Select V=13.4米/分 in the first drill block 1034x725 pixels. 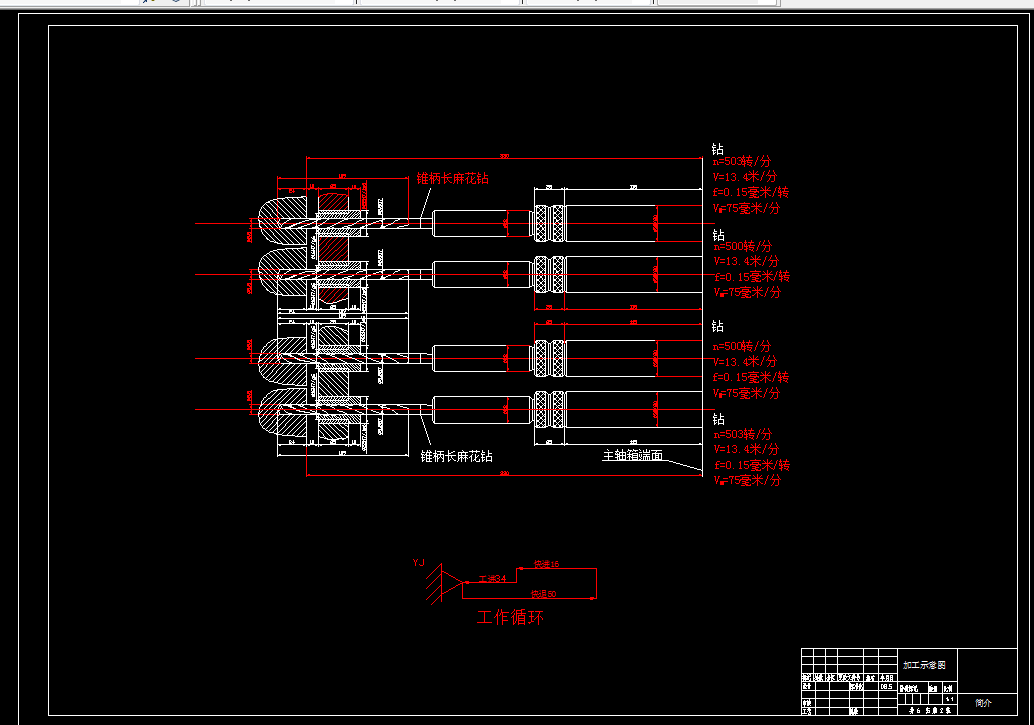pos(745,177)
